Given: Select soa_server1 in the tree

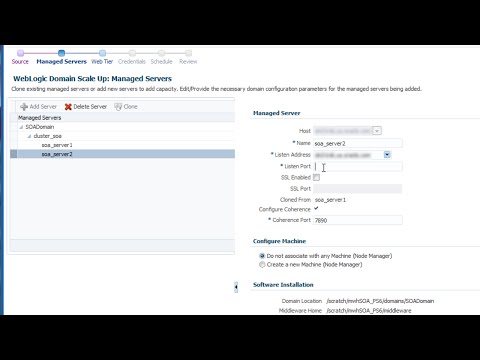Looking at the screenshot, I should [57, 145].
